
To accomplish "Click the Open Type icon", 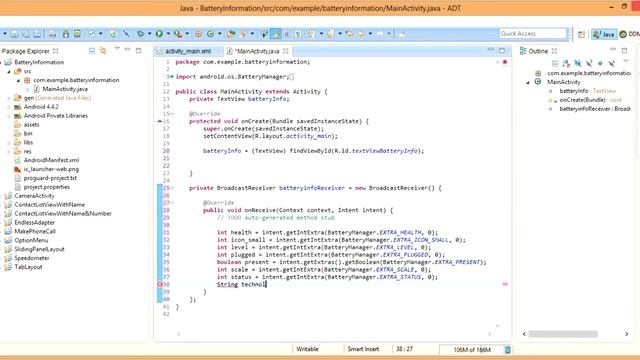I will [x=231, y=34].
